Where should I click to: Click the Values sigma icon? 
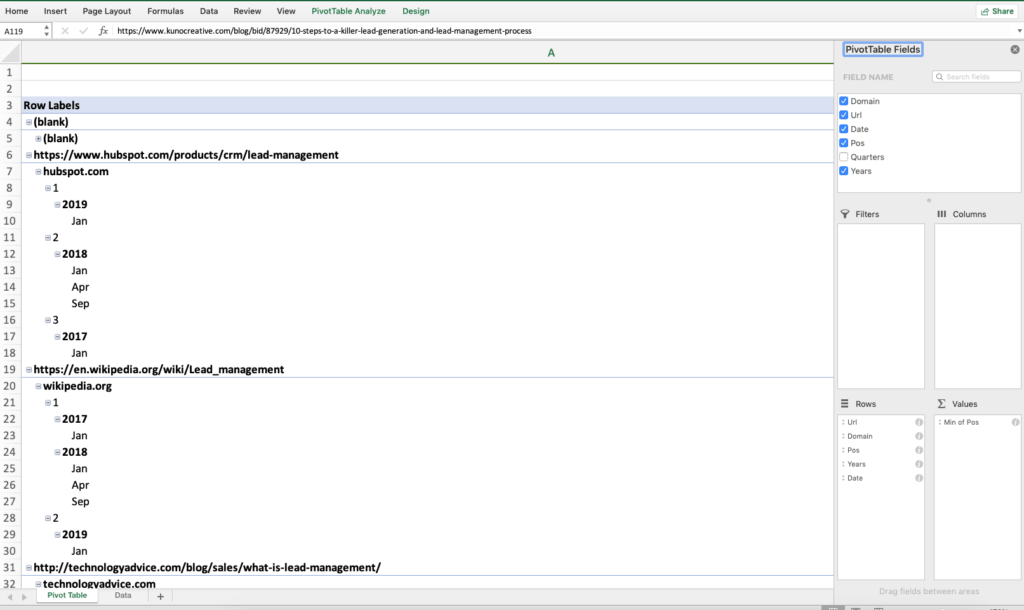(x=941, y=404)
